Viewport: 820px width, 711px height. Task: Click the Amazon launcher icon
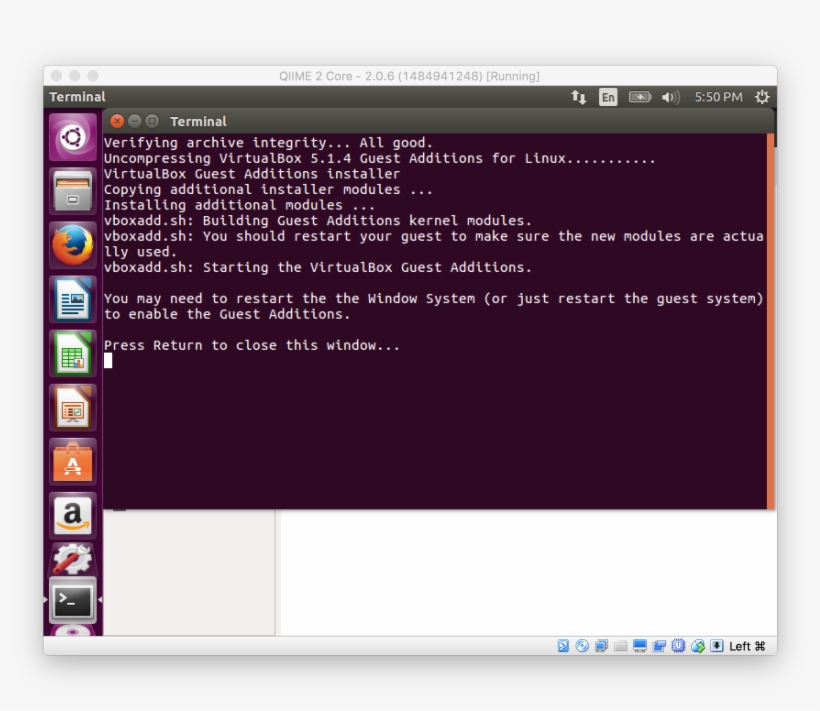[x=73, y=516]
